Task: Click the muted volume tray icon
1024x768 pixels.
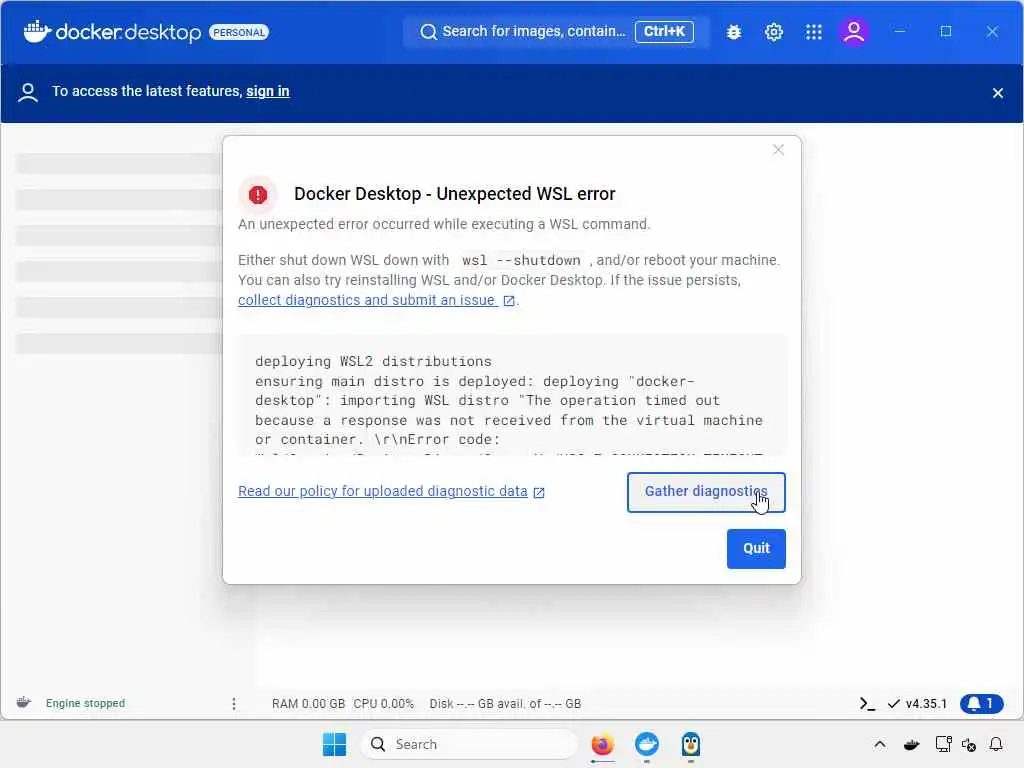Action: pos(968,744)
